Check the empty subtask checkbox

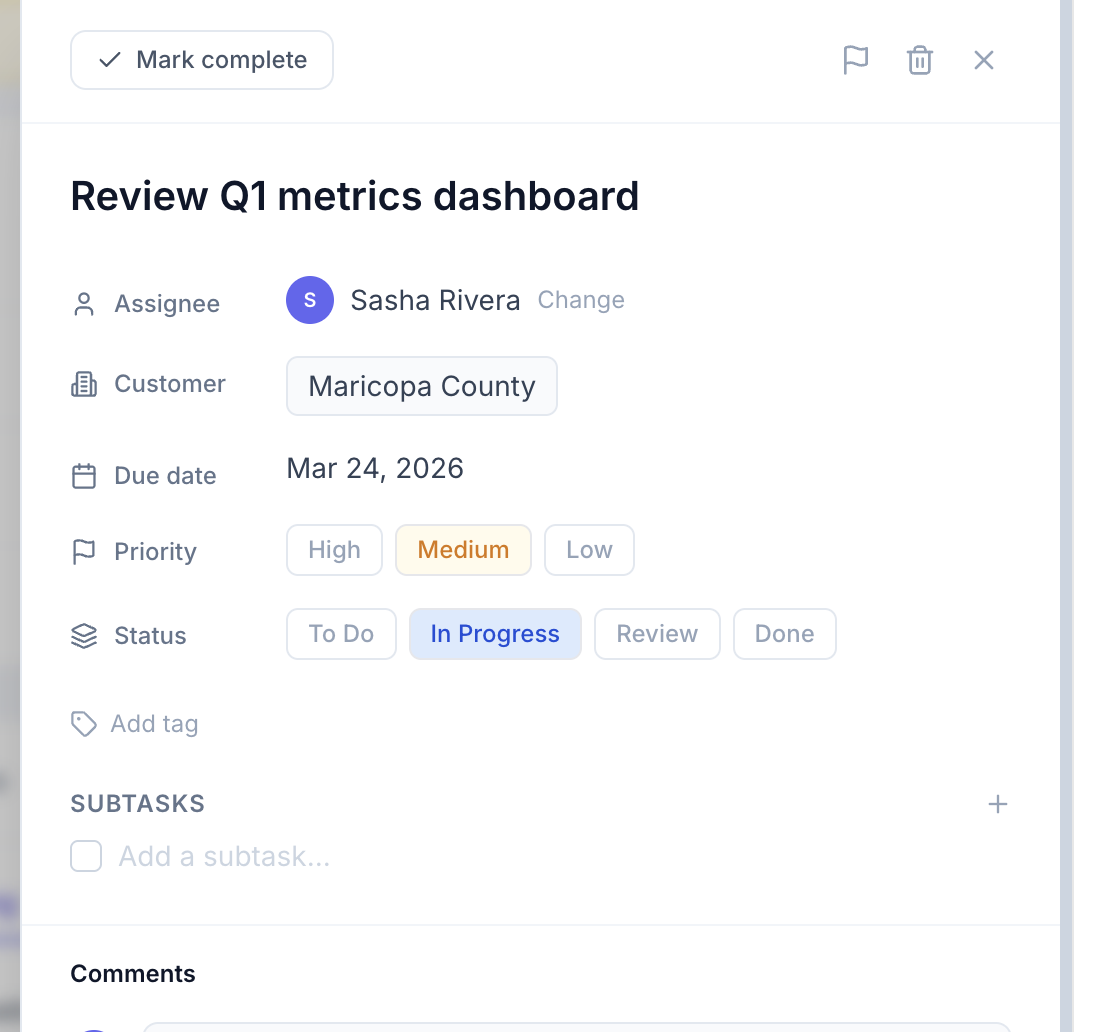[x=86, y=856]
